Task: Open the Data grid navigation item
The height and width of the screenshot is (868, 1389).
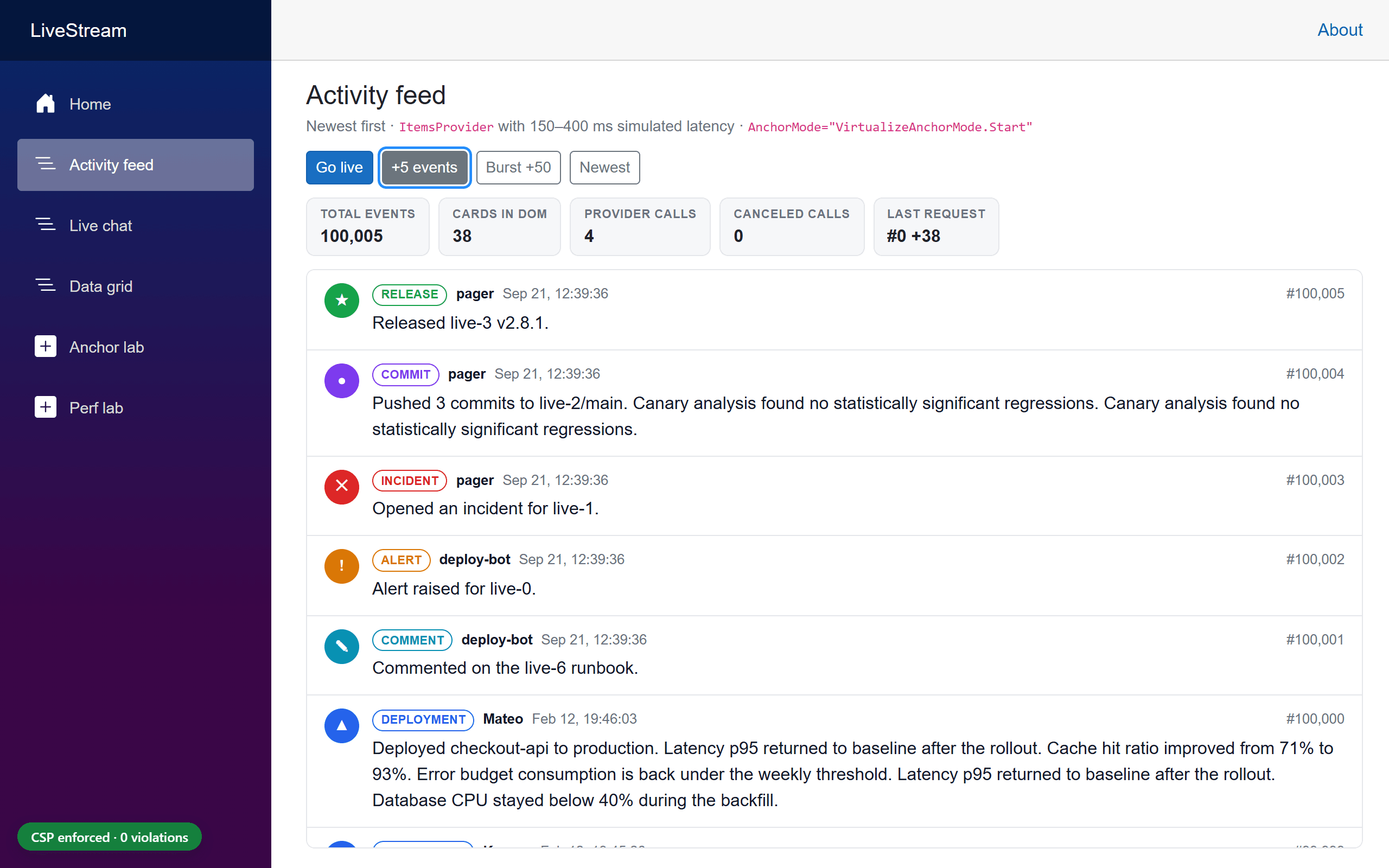Action: point(136,286)
